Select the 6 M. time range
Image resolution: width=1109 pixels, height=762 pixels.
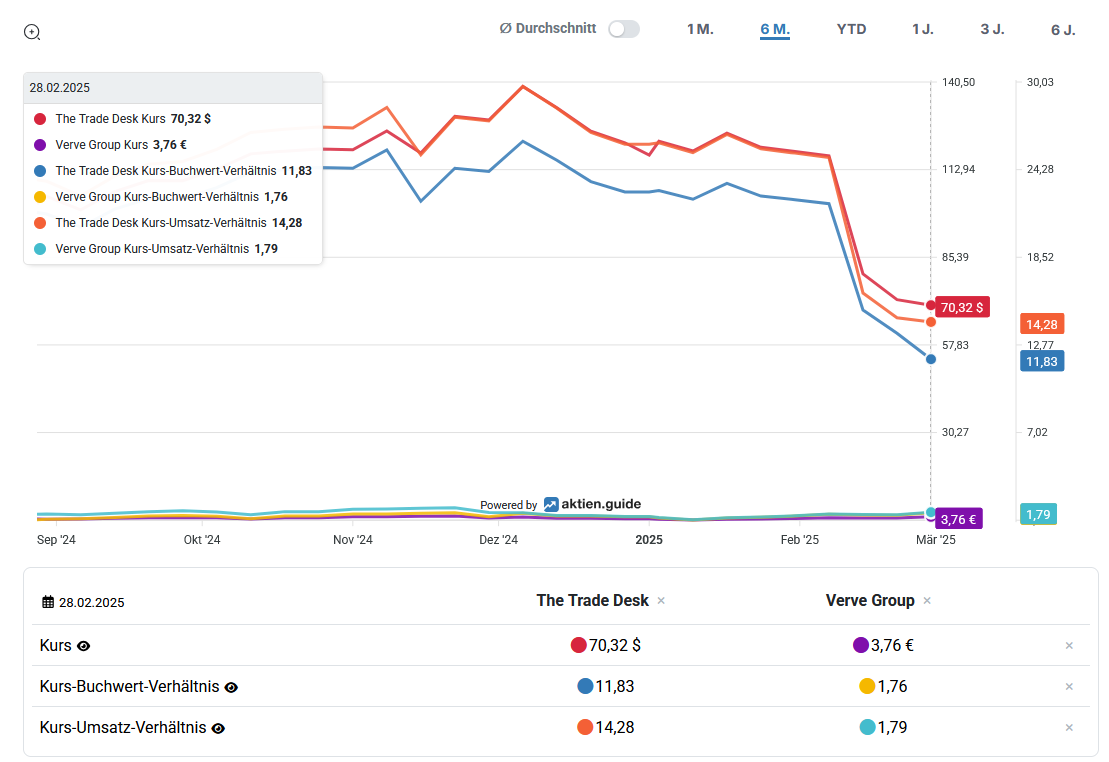[x=775, y=30]
